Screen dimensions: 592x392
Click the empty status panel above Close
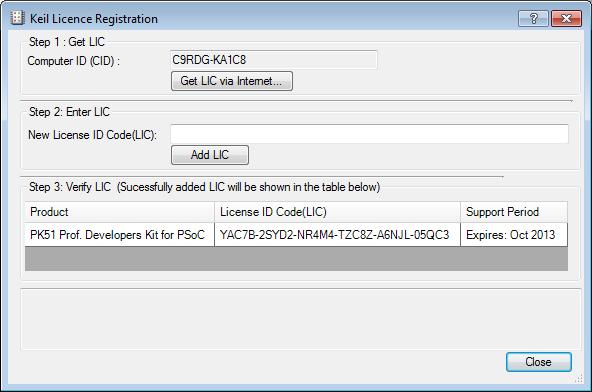click(x=301, y=319)
